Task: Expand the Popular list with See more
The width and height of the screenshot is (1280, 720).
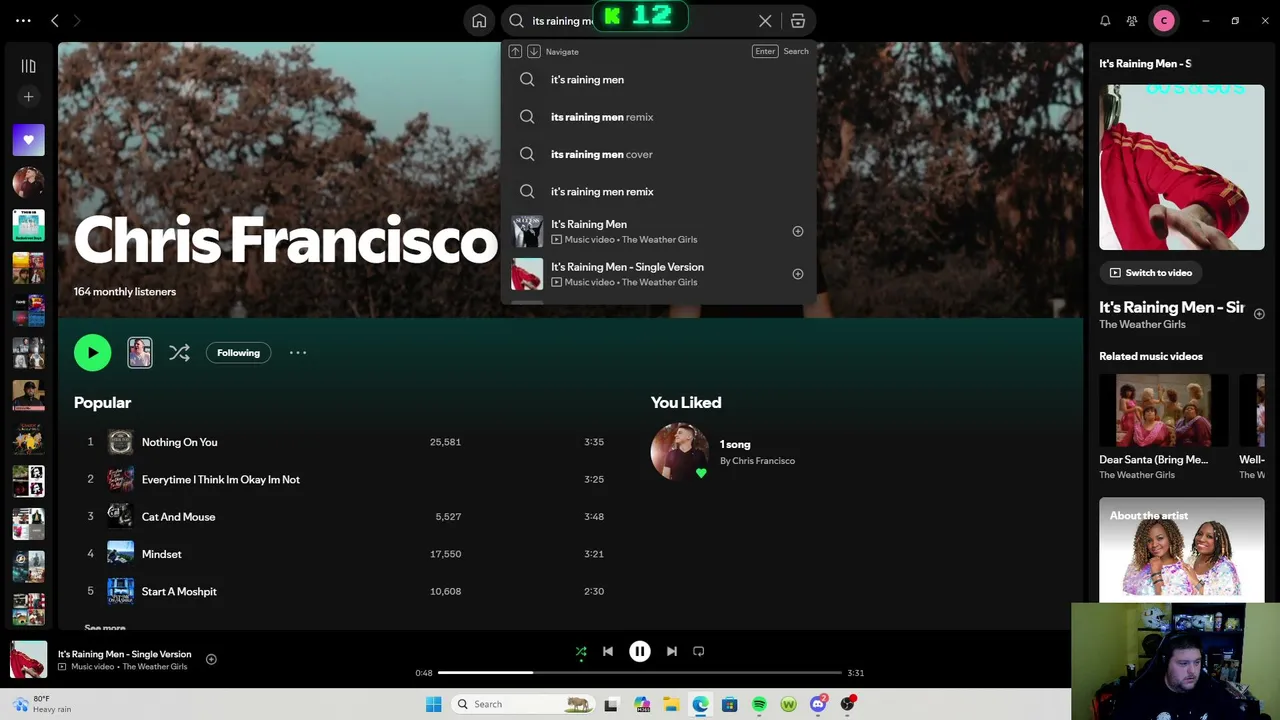Action: (x=105, y=627)
